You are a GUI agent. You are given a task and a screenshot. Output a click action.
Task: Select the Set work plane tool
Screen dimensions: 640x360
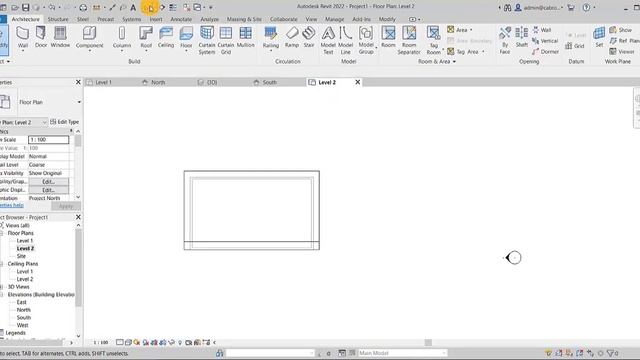coord(599,37)
